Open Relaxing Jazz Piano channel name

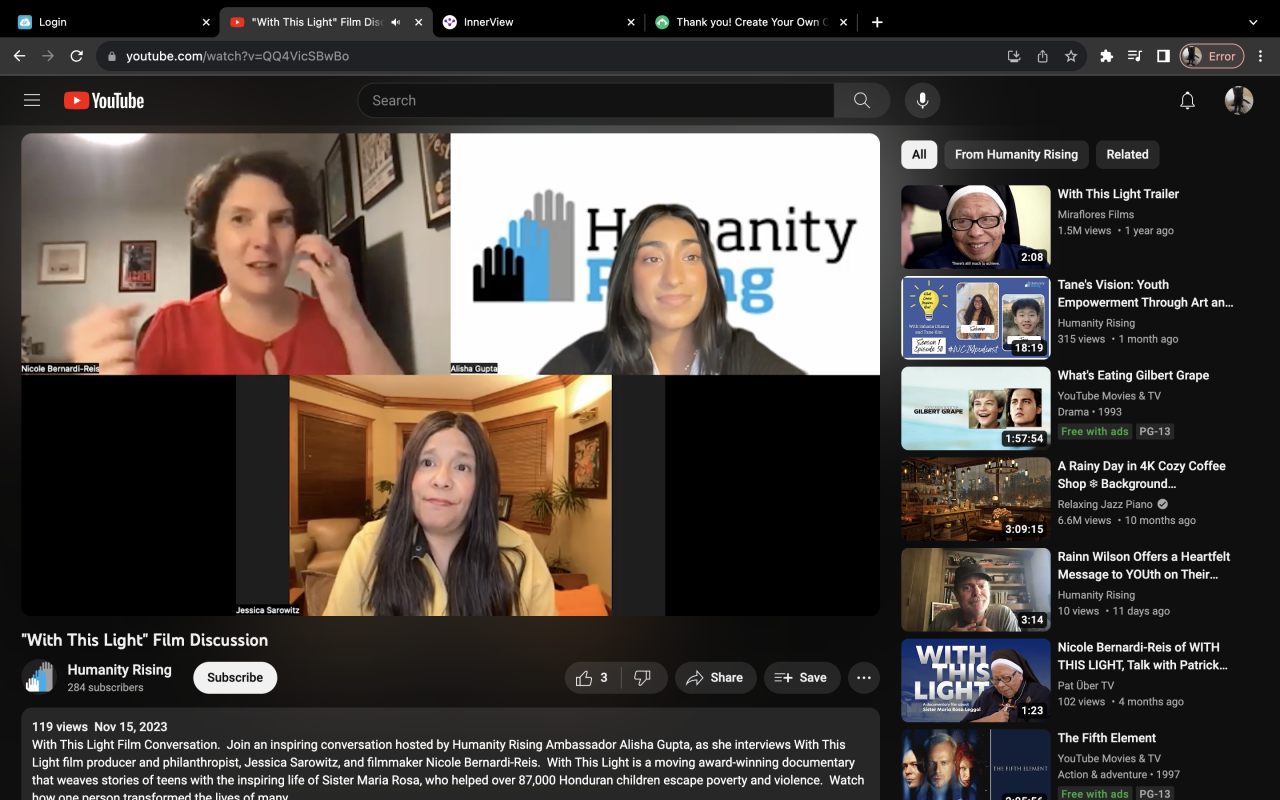pos(1105,504)
